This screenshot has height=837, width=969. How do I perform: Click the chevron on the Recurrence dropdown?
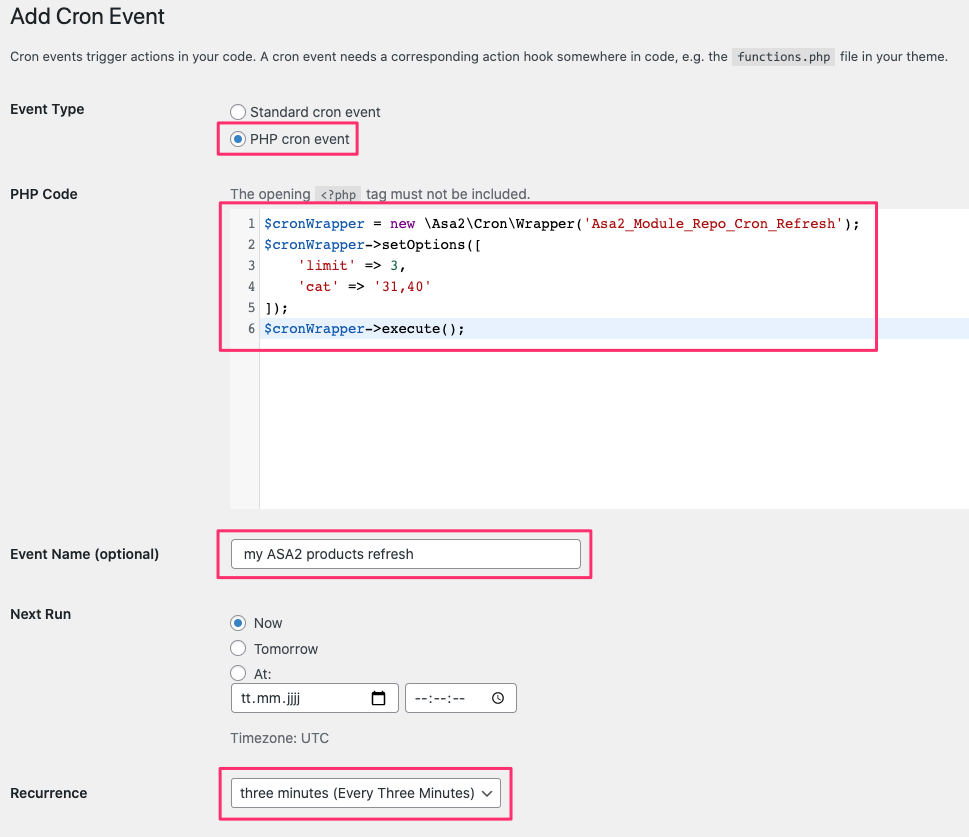(x=486, y=792)
